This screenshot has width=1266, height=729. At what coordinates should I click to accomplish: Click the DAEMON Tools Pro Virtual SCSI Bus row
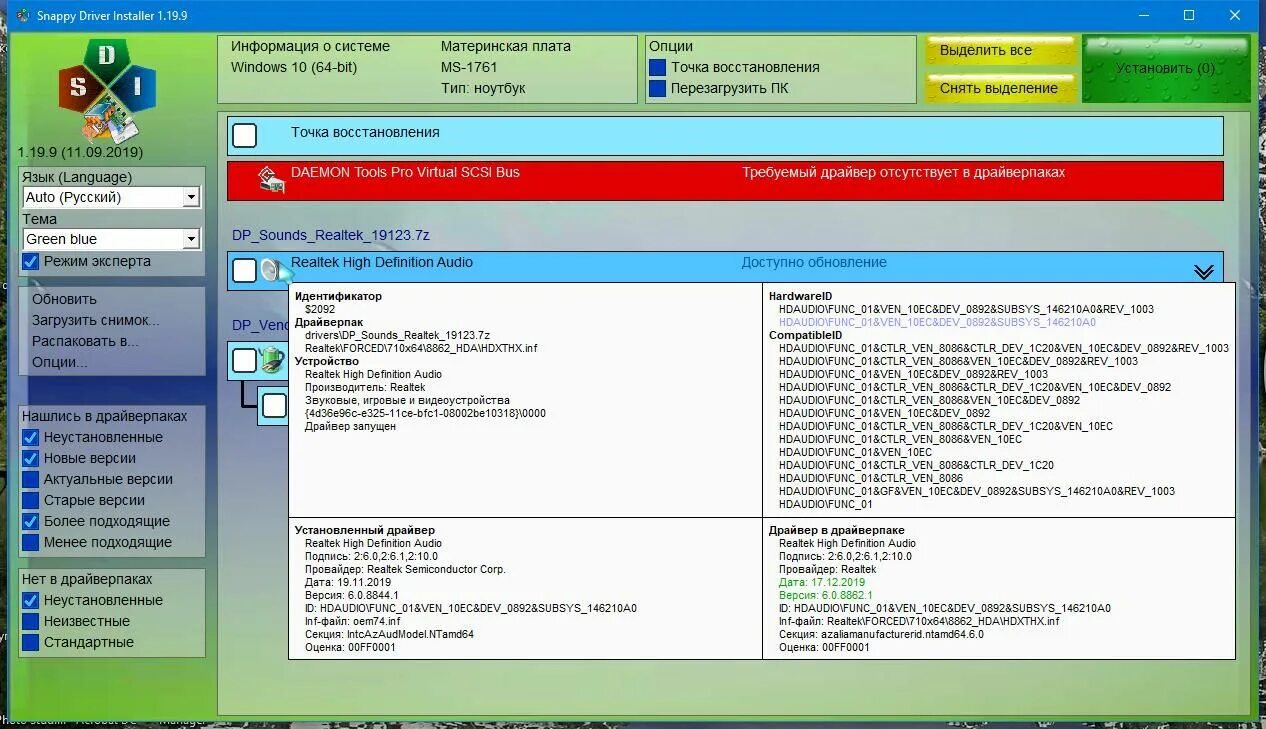pyautogui.click(x=725, y=180)
